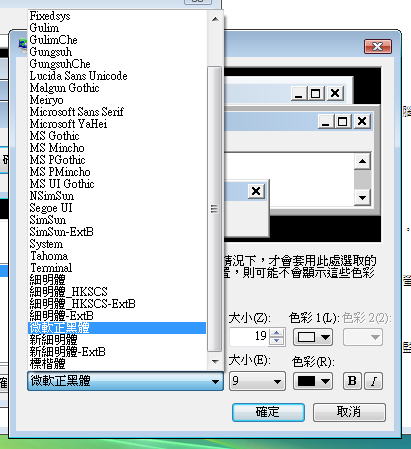Open the 色彩 1 color dropdown

click(x=313, y=337)
